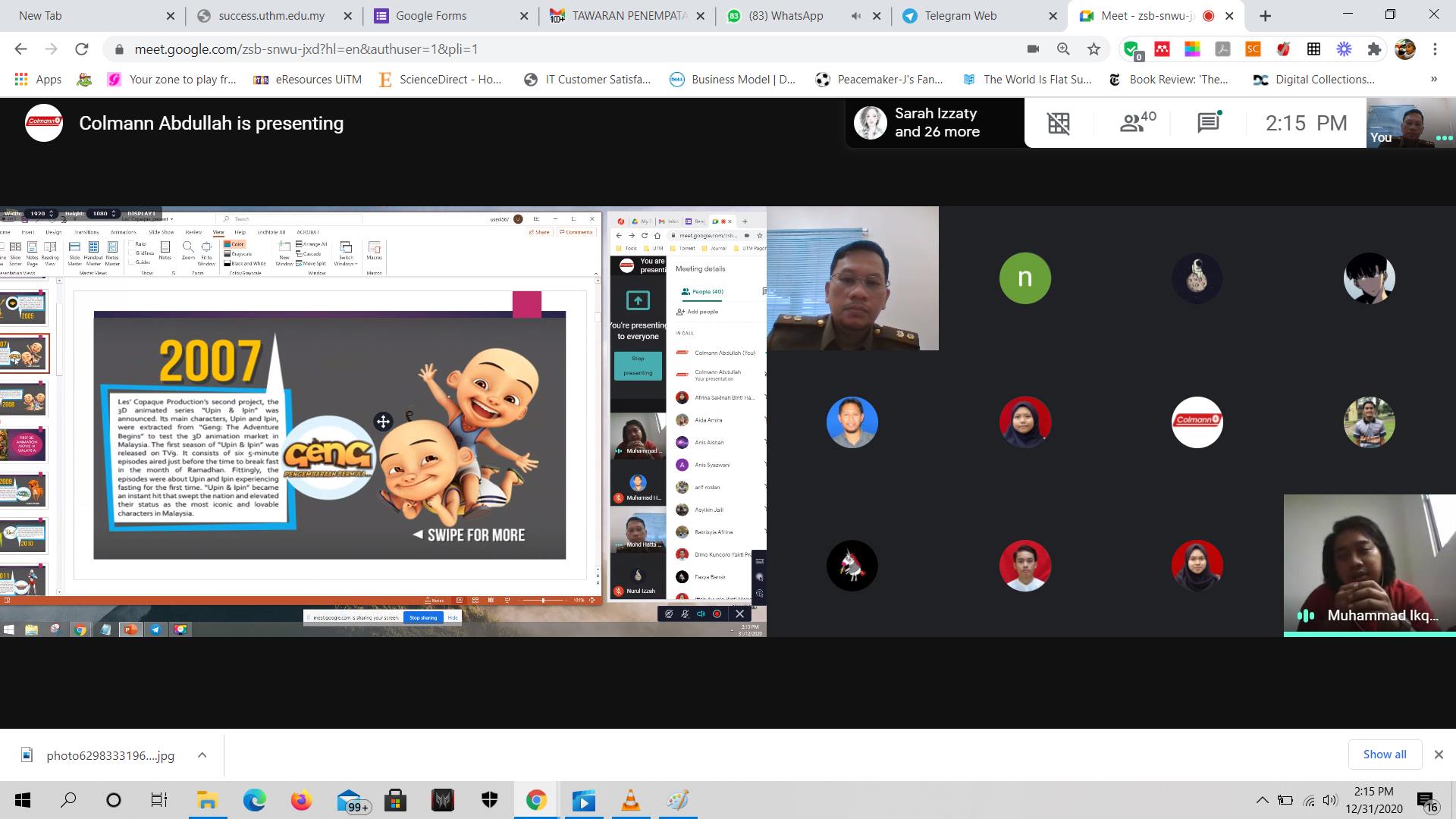
Task: Select the green n participant avatar
Action: (1025, 278)
